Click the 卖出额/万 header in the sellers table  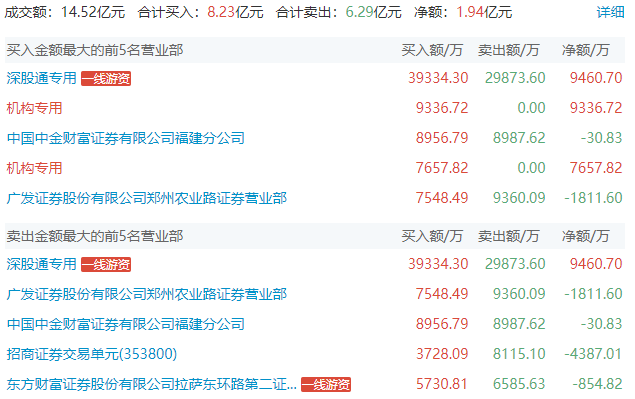point(509,236)
